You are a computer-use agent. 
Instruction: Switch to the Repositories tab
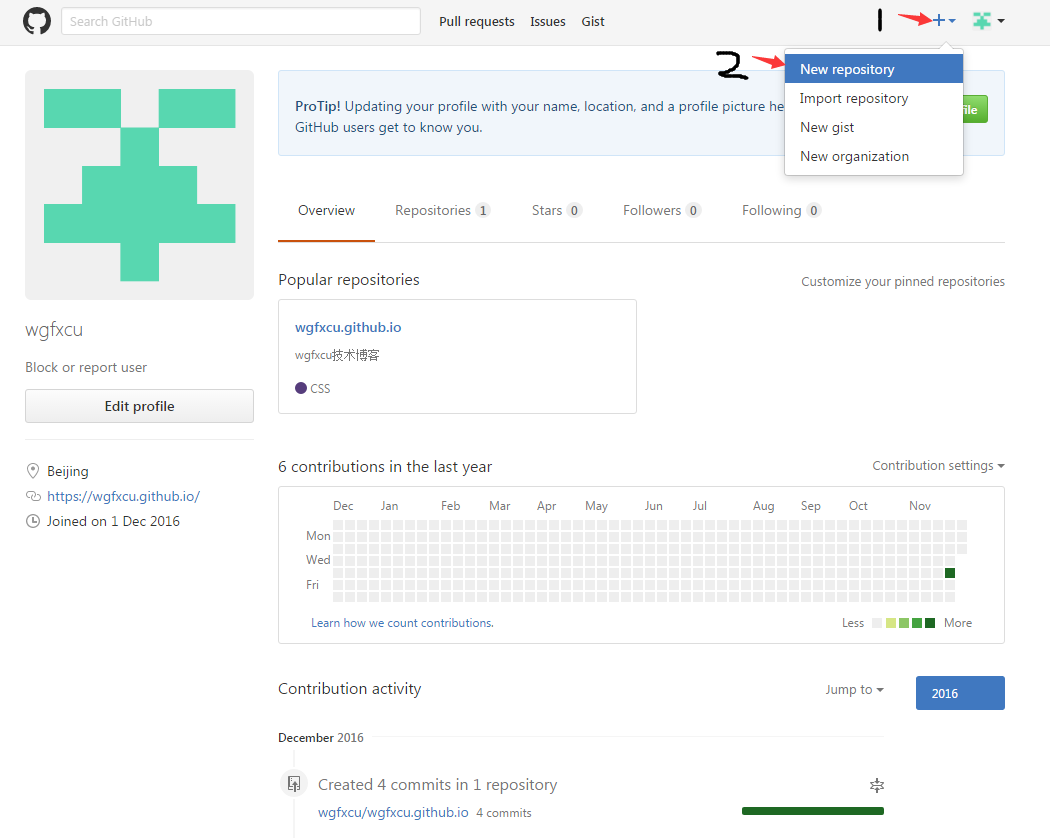(442, 210)
